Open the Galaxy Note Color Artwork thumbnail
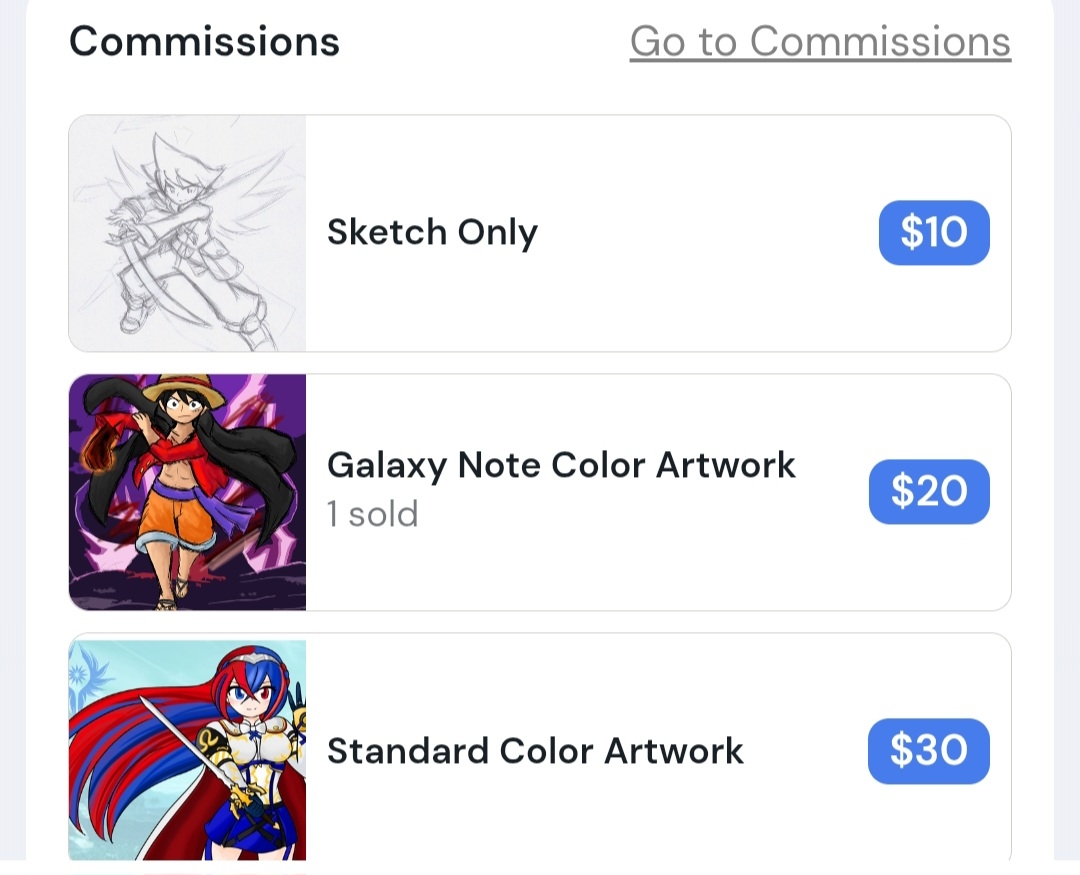Viewport: 1080px width, 875px height. point(187,492)
